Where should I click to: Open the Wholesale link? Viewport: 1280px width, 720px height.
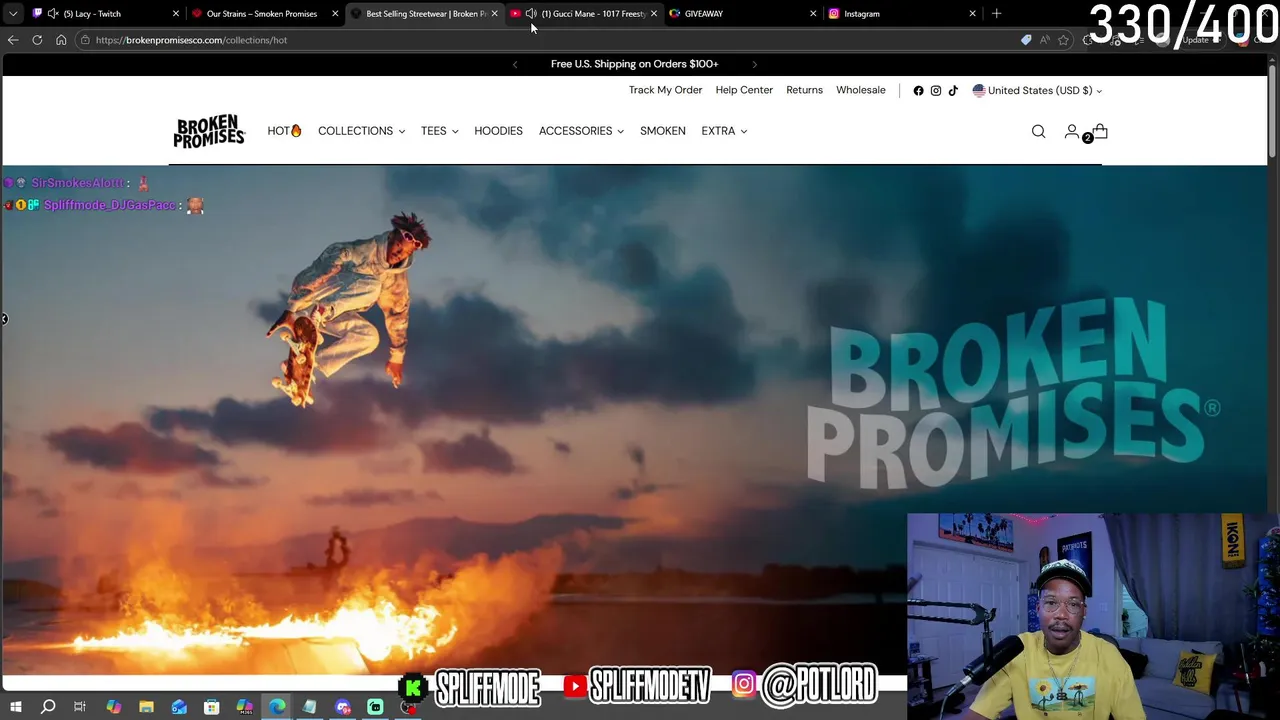tap(861, 90)
